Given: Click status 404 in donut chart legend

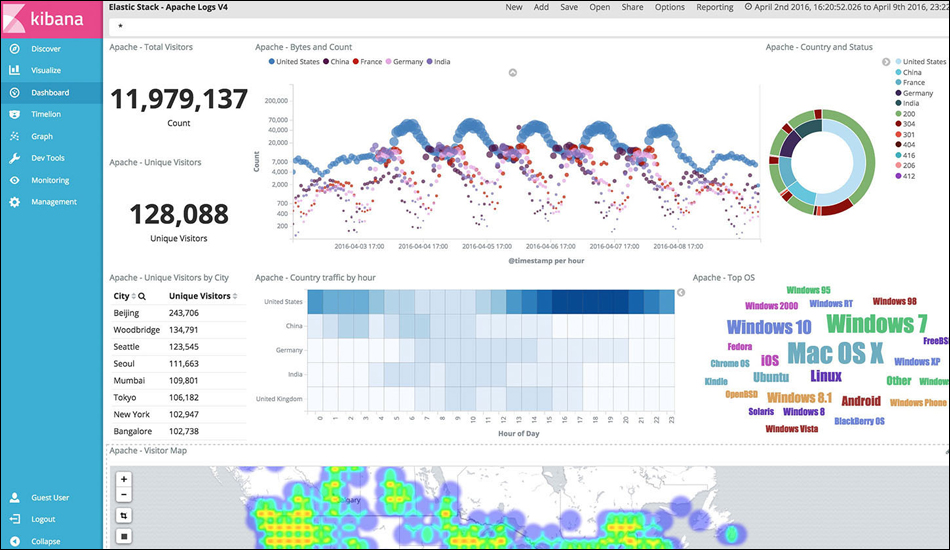Looking at the screenshot, I should click(905, 145).
